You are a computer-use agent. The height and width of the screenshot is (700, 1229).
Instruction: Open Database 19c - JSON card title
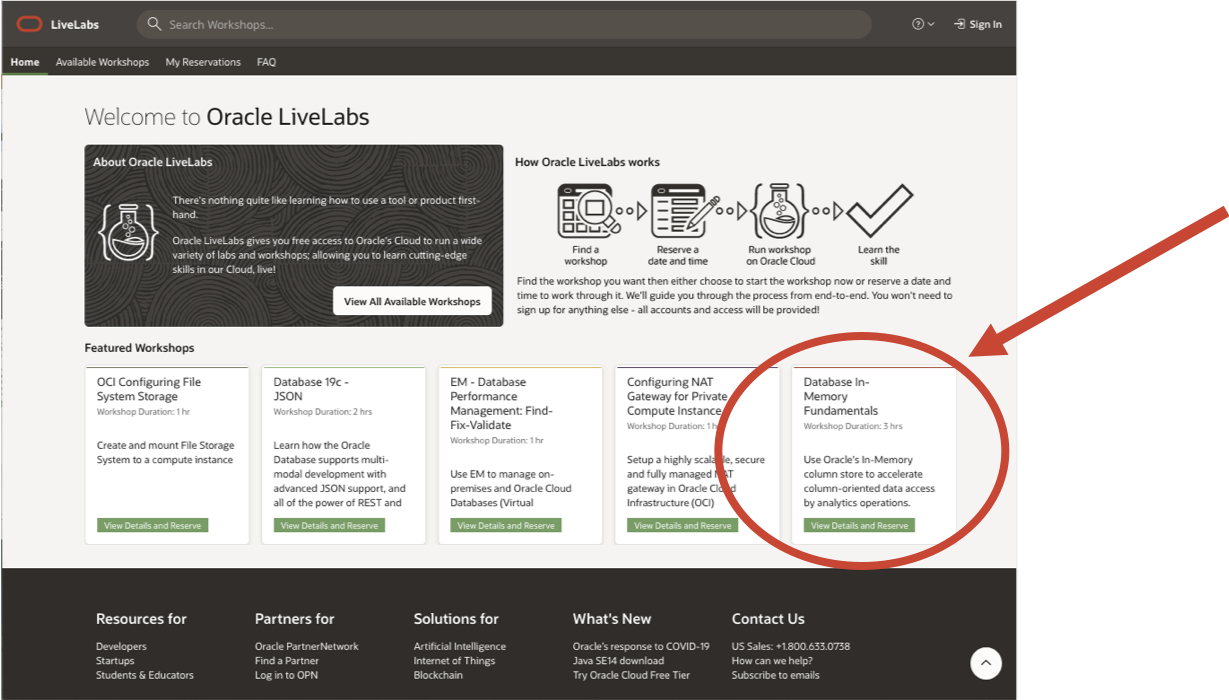click(311, 389)
